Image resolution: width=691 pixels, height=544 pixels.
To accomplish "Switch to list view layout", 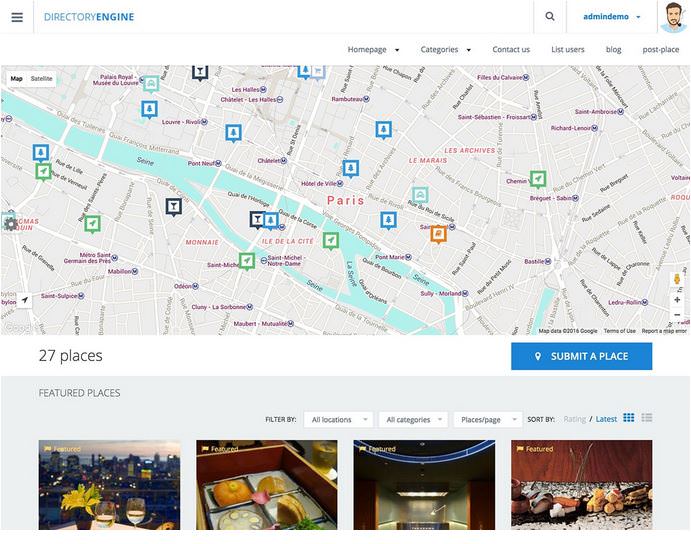I will click(x=646, y=418).
